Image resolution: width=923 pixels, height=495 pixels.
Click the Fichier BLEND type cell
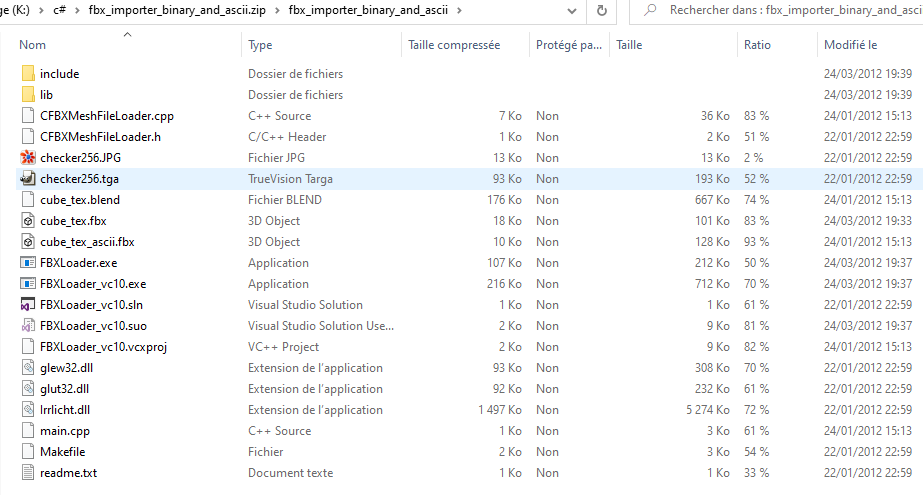click(x=285, y=200)
